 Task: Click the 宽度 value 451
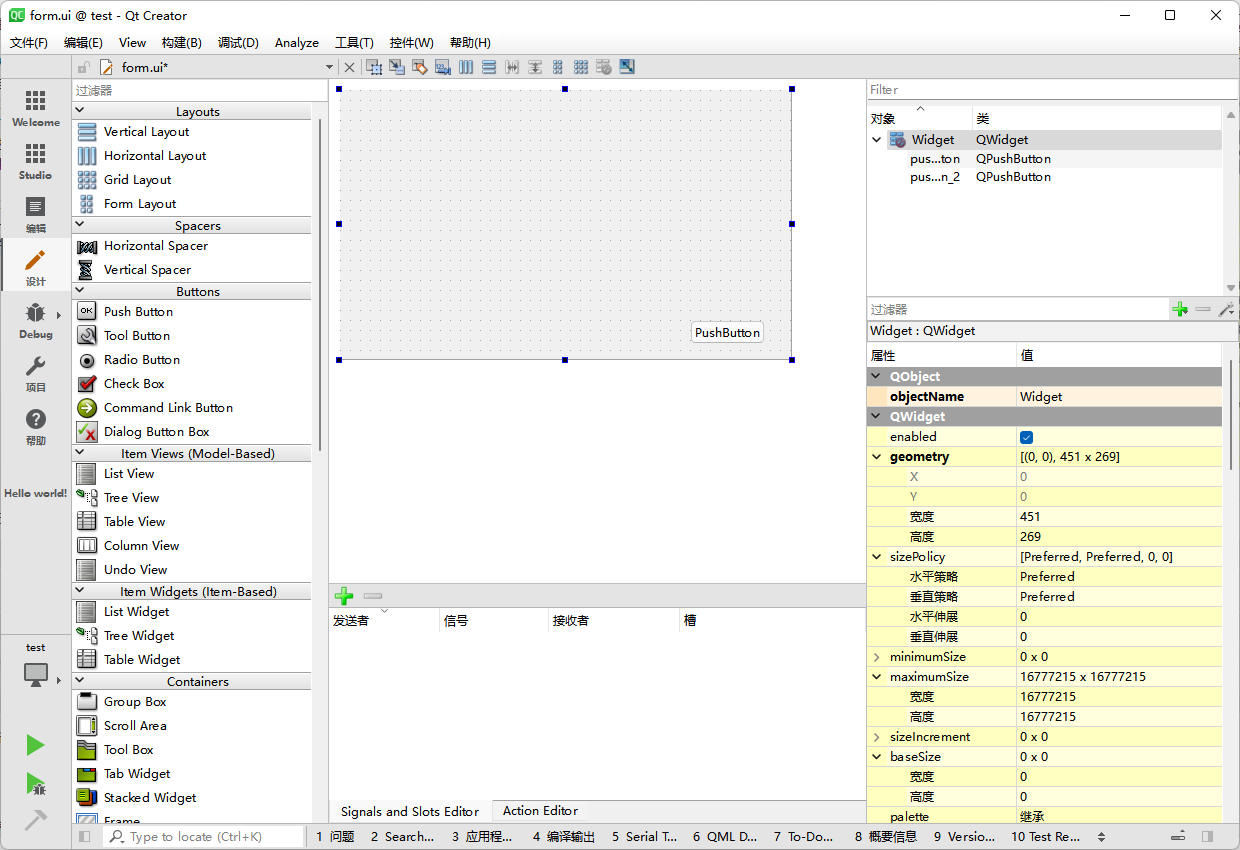[1118, 517]
